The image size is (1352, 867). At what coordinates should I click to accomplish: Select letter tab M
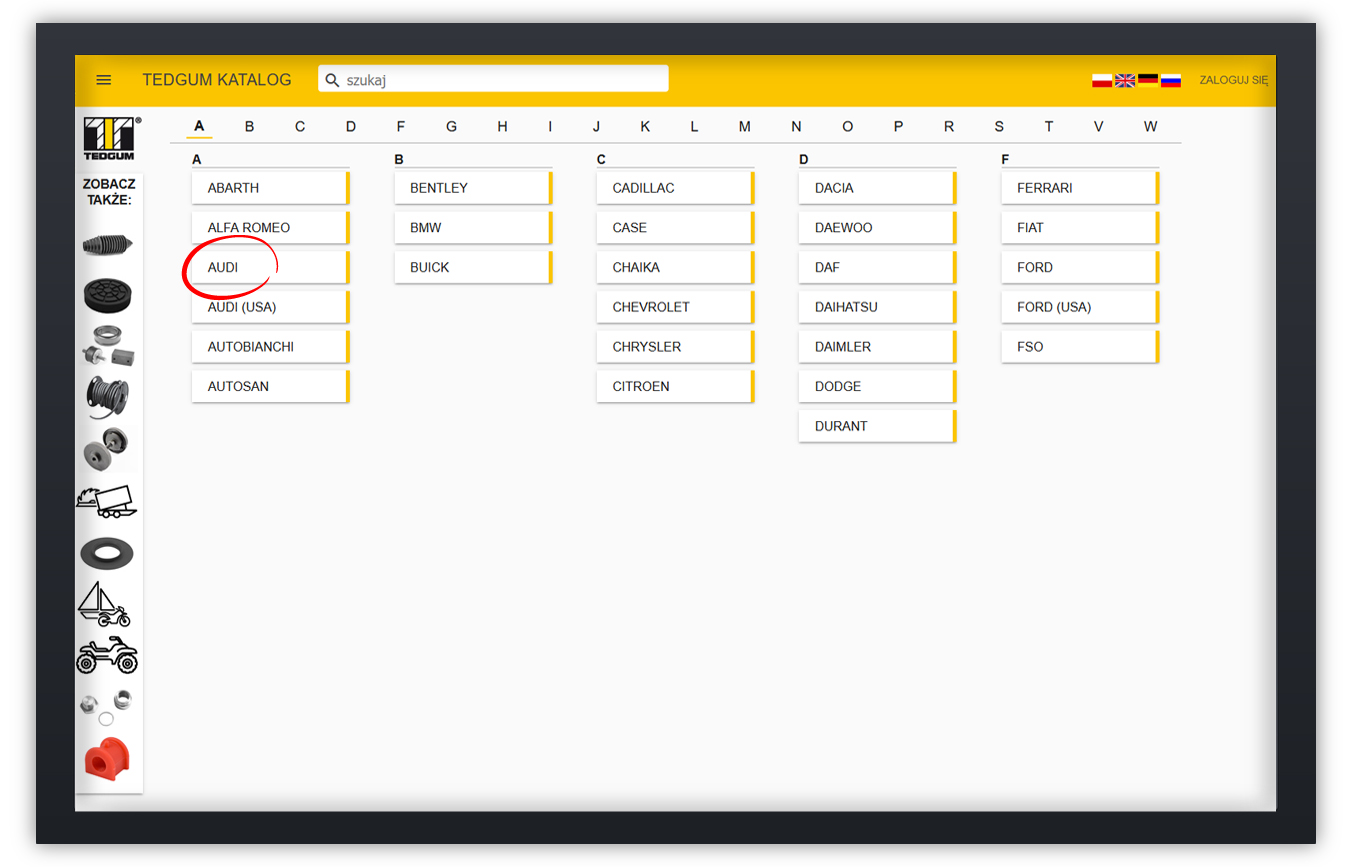pos(744,126)
